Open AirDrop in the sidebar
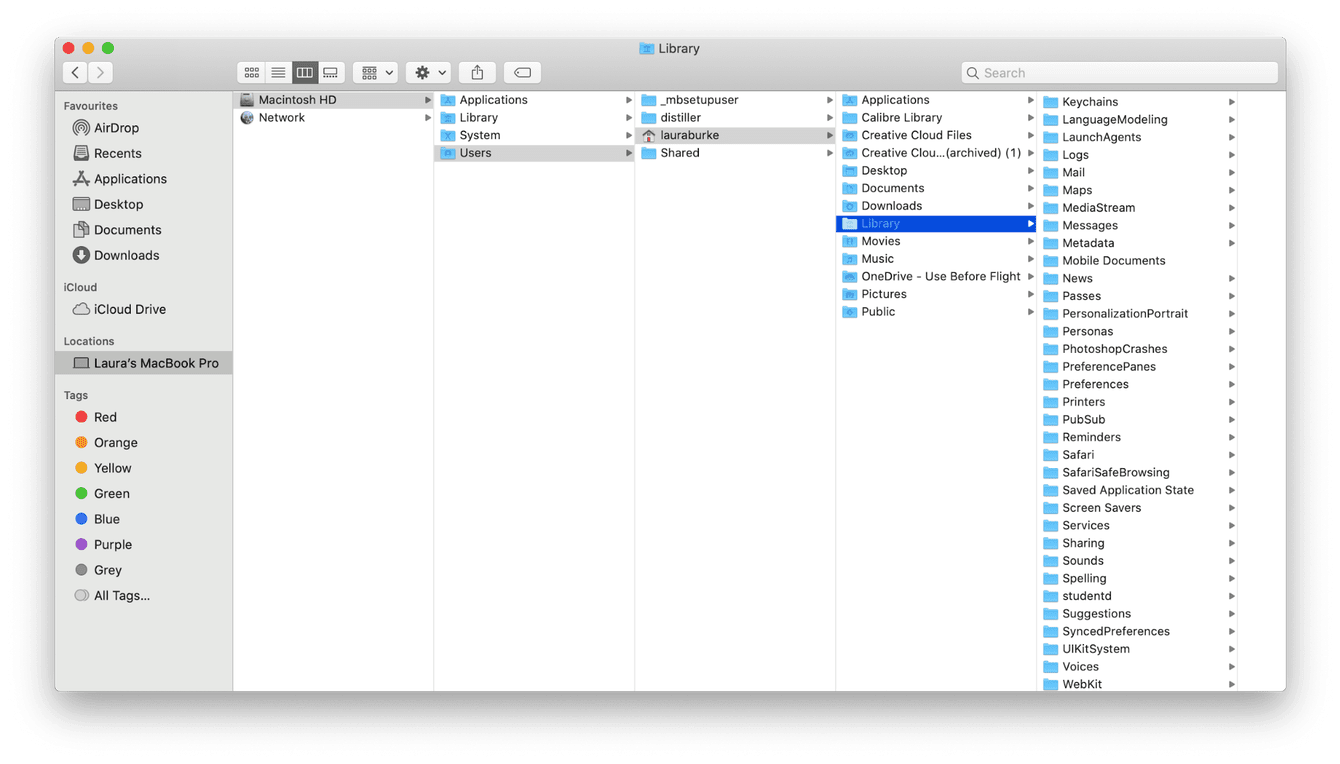 coord(116,128)
